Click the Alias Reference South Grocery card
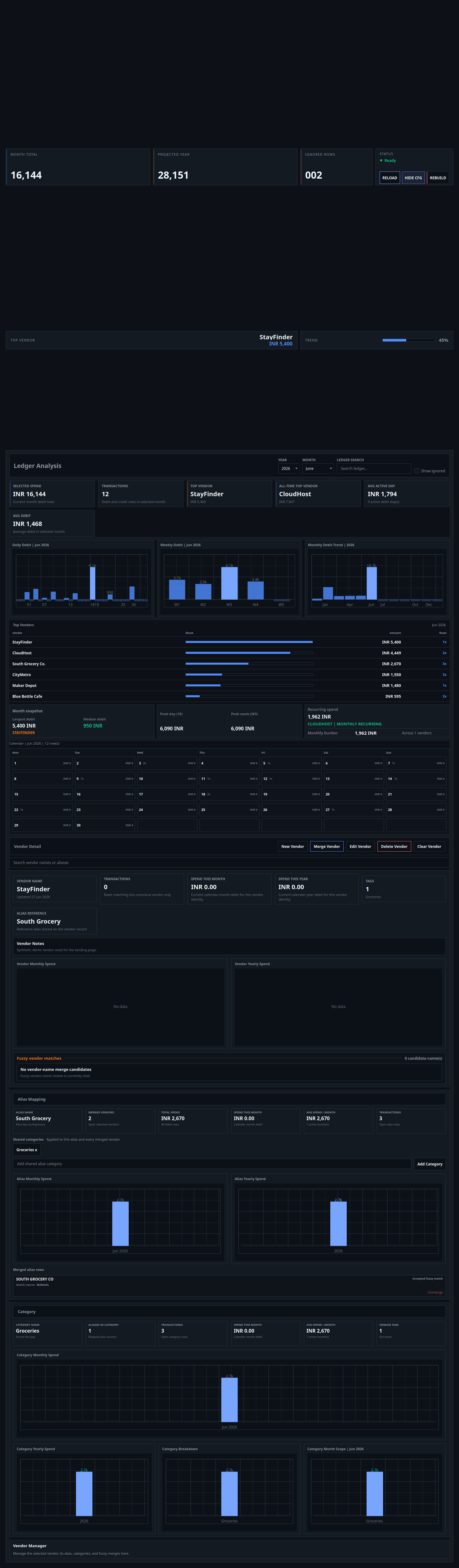Viewport: 459px width, 1568px height. pos(55,921)
